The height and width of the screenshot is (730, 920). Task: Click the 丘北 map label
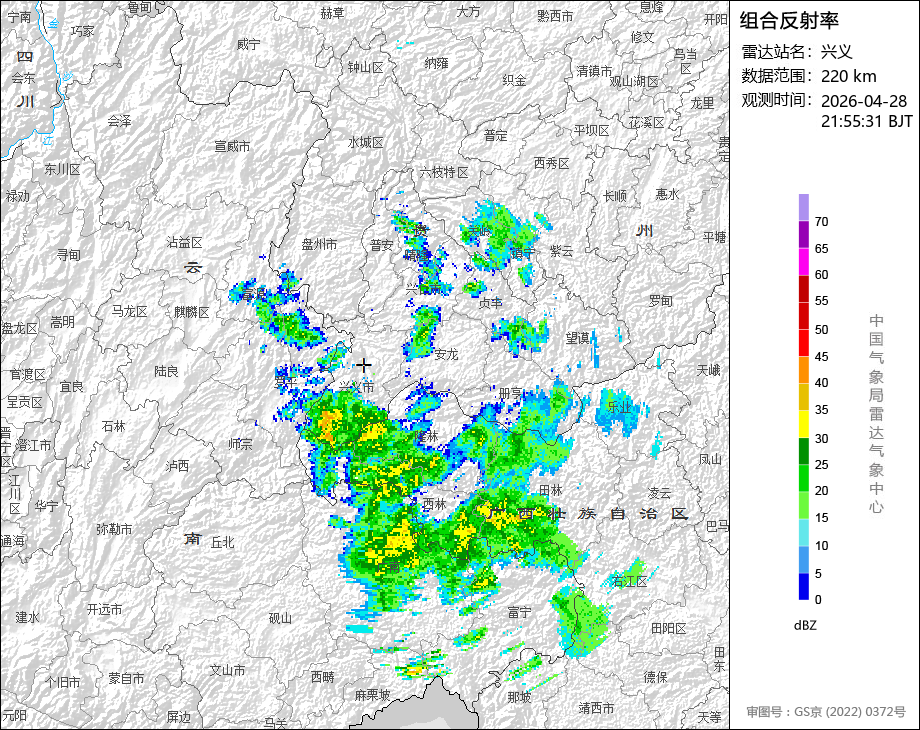(x=222, y=542)
